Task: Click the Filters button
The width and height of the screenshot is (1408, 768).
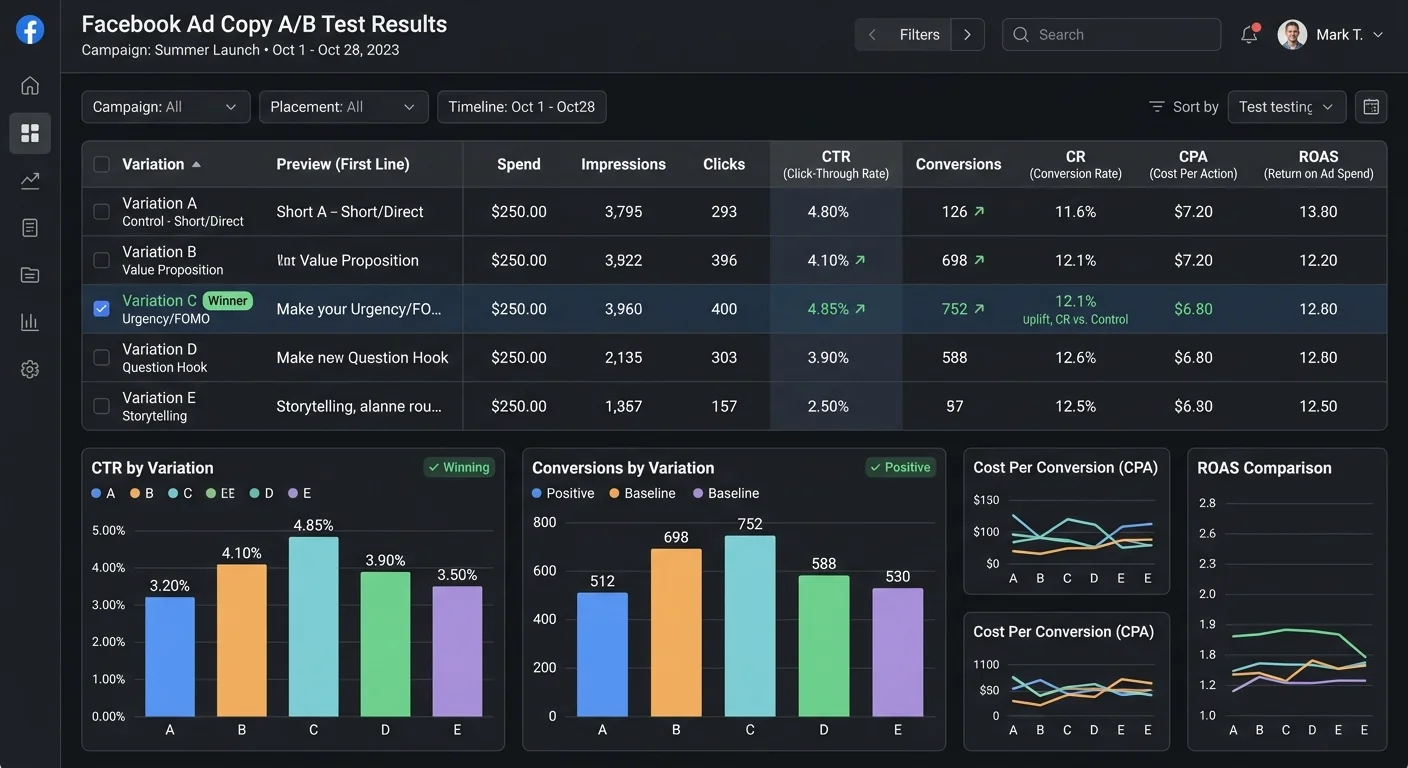Action: 919,34
